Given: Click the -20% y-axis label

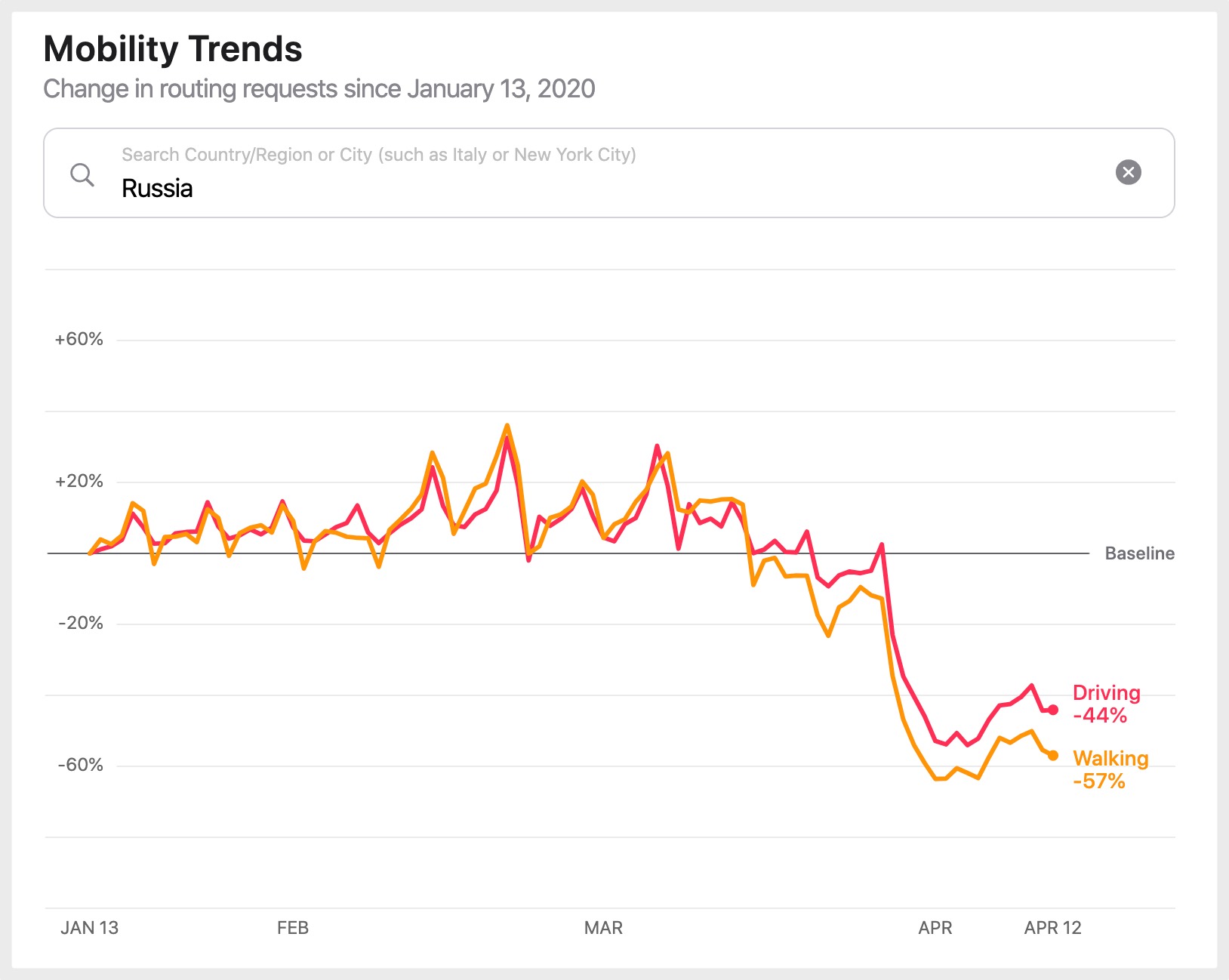Looking at the screenshot, I should tap(80, 623).
